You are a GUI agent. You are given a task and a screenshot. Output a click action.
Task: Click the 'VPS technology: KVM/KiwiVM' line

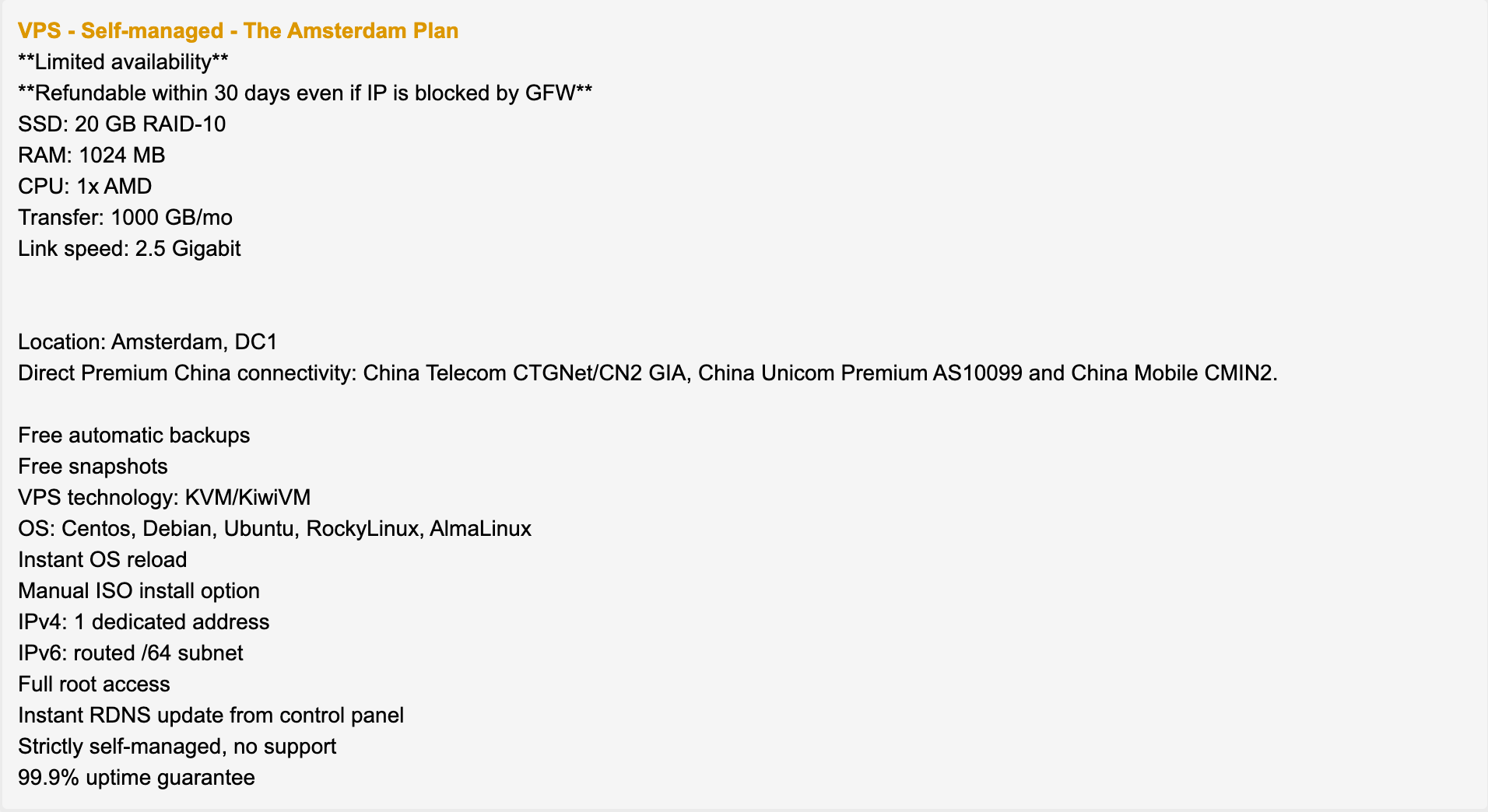164,498
